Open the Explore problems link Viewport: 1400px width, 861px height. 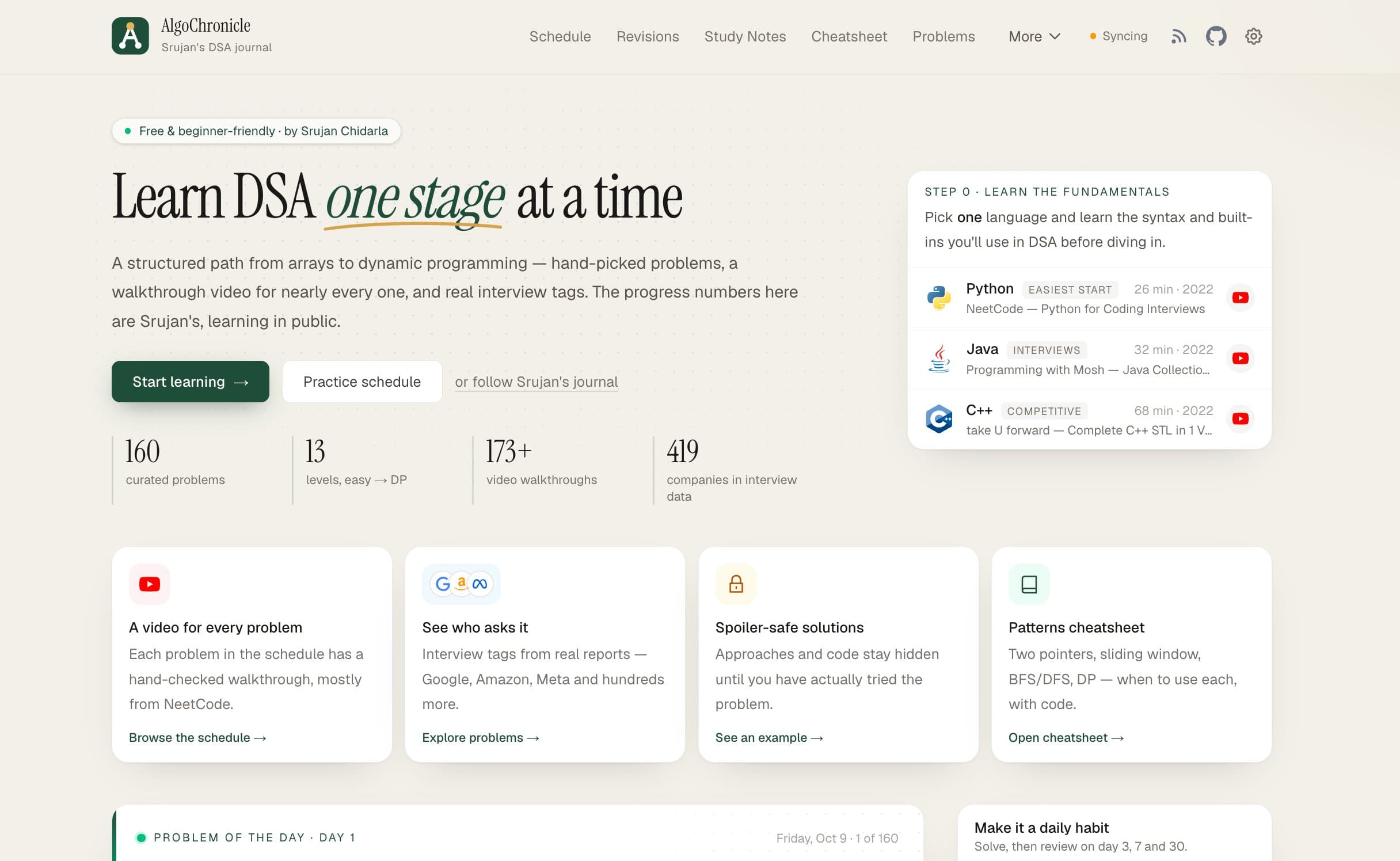click(480, 737)
